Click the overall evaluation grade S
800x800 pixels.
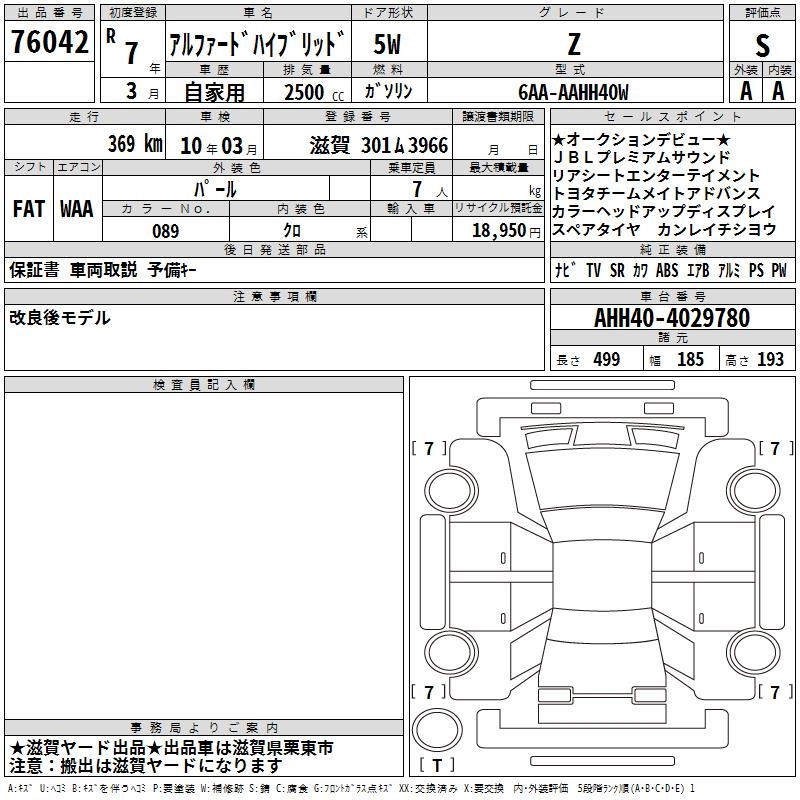coord(763,46)
